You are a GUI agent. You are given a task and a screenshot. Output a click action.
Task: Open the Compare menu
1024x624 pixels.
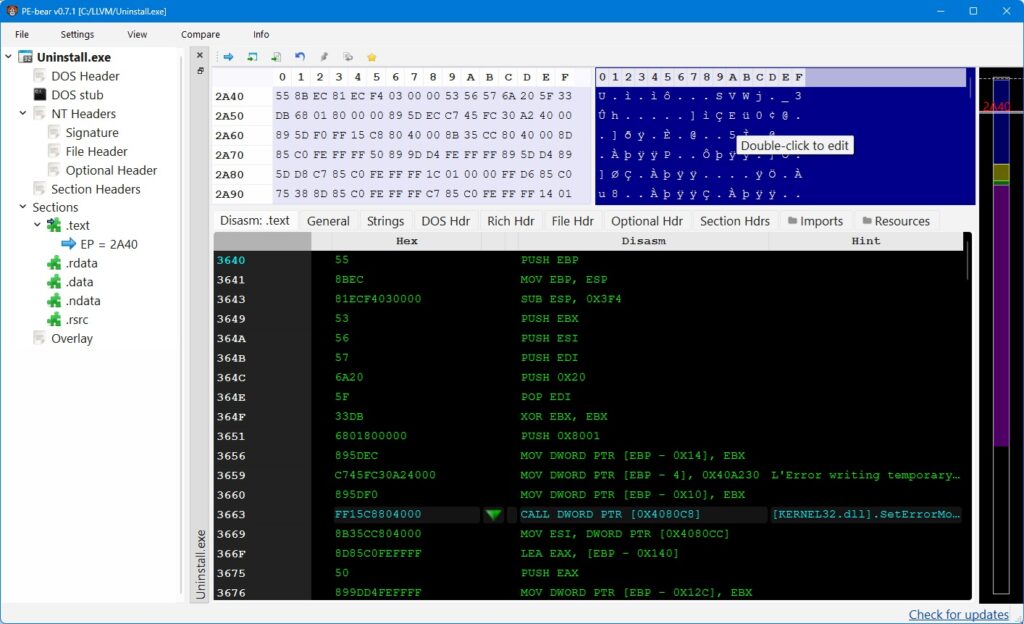point(200,34)
